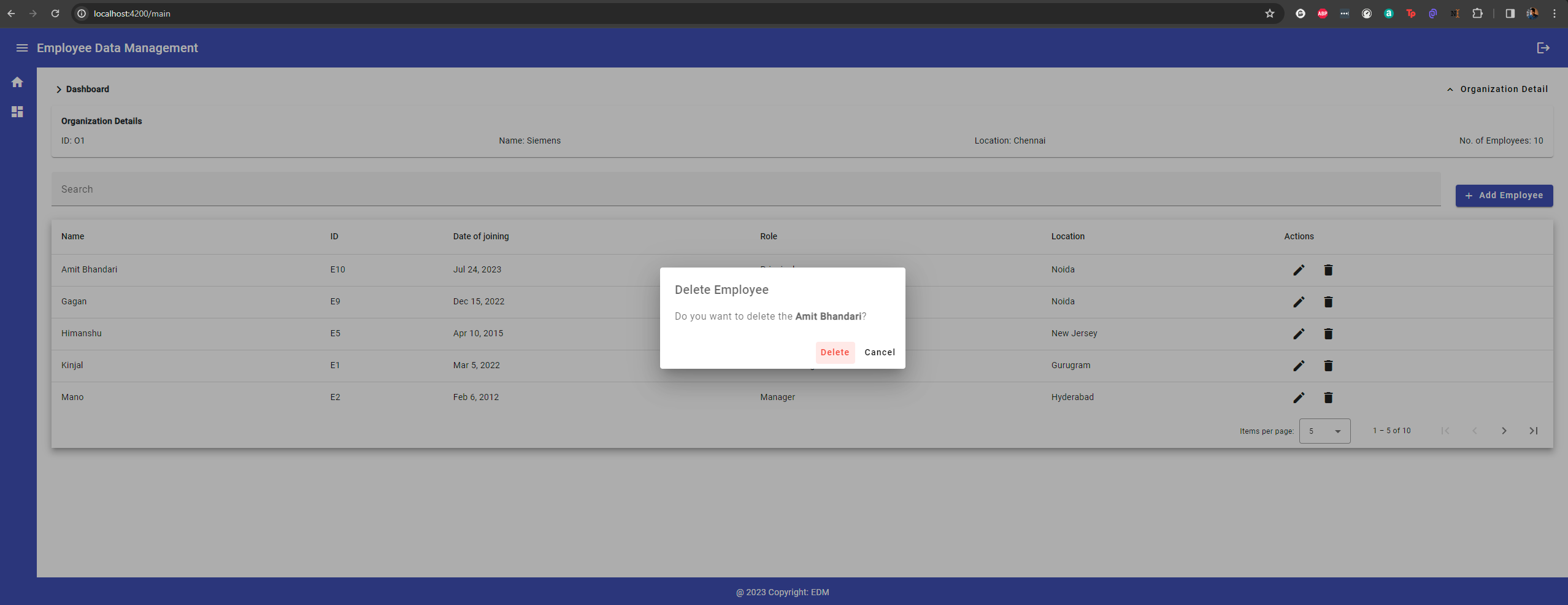Expand the Dashboard breadcrumb chevron

point(60,89)
